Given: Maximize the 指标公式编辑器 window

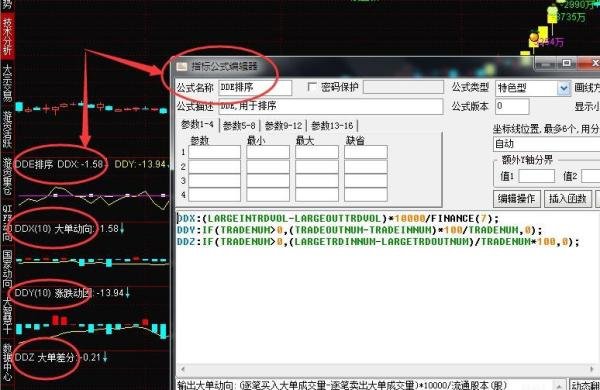Looking at the screenshot, I should (x=567, y=63).
